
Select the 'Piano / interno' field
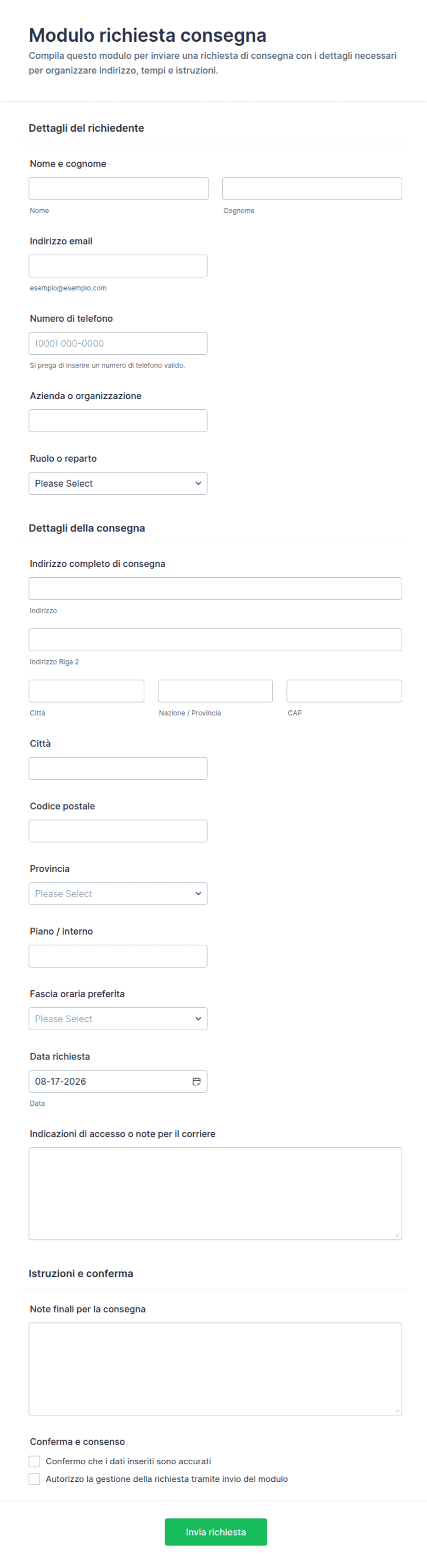tap(118, 956)
